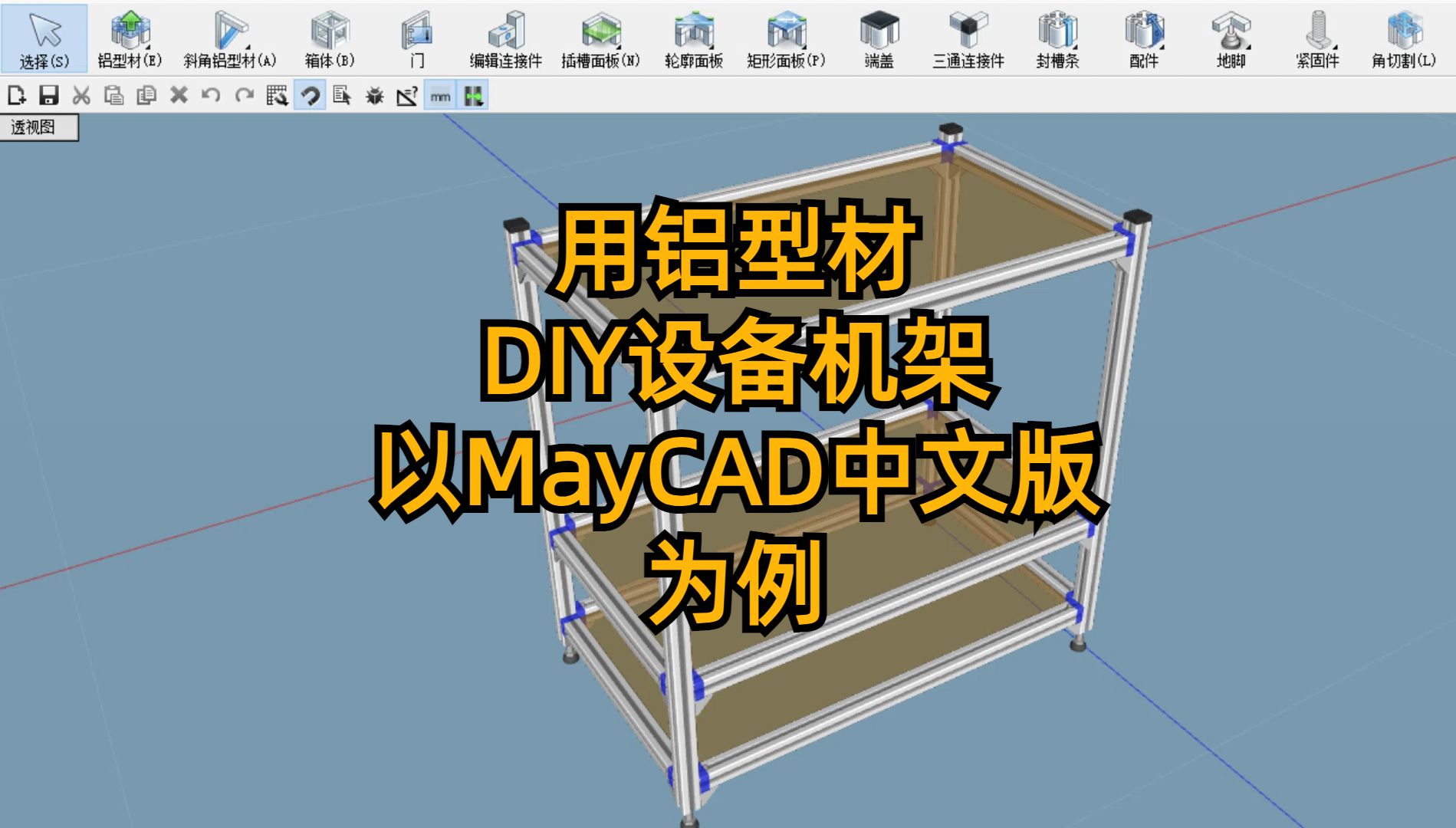Select the 封槽条 slot cover strip tool
This screenshot has height=828, width=1456.
coord(1057,38)
